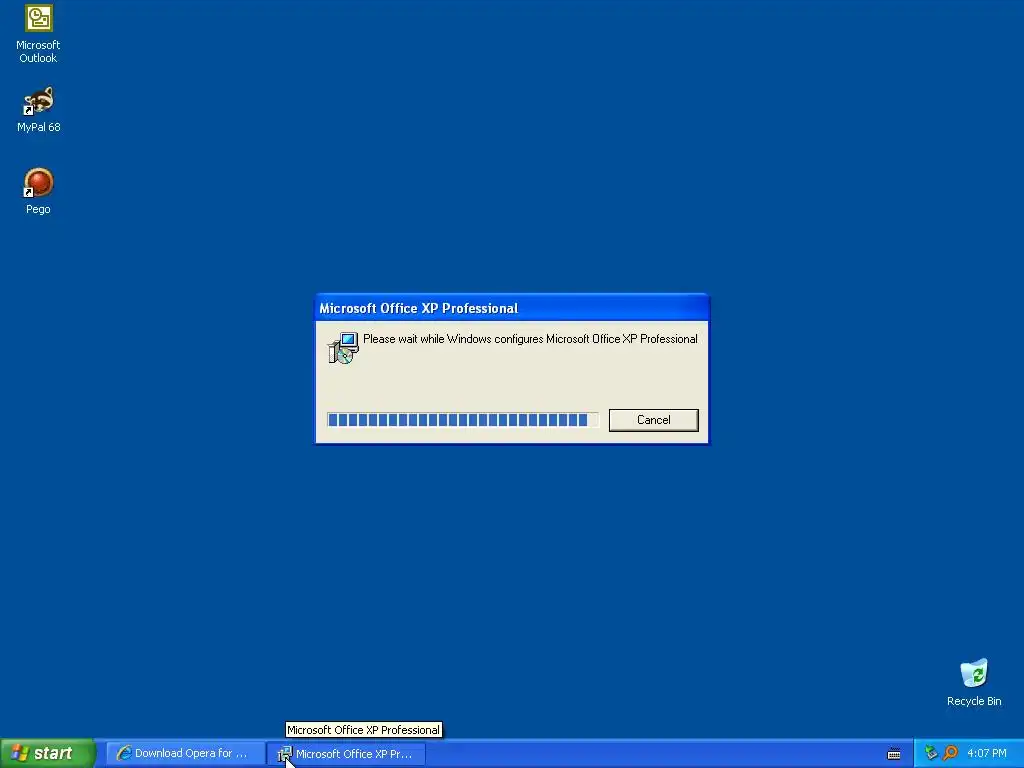This screenshot has height=768, width=1024.
Task: Click the 4:07 PM system clock
Action: pos(987,753)
